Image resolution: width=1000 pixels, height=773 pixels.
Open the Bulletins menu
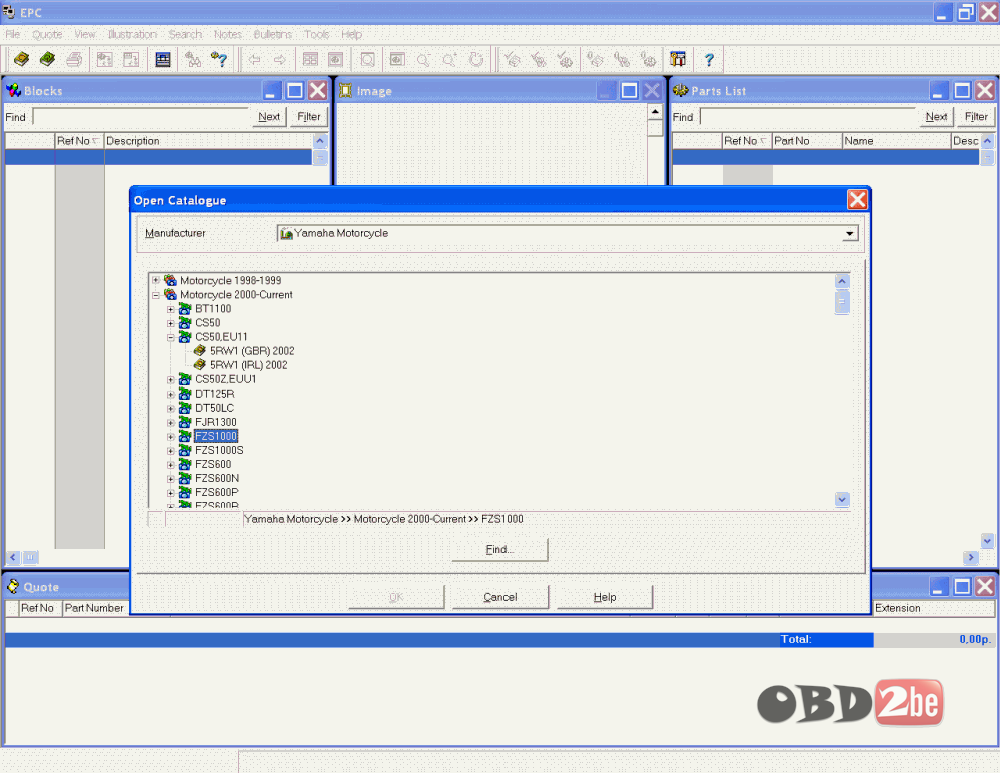coord(272,34)
